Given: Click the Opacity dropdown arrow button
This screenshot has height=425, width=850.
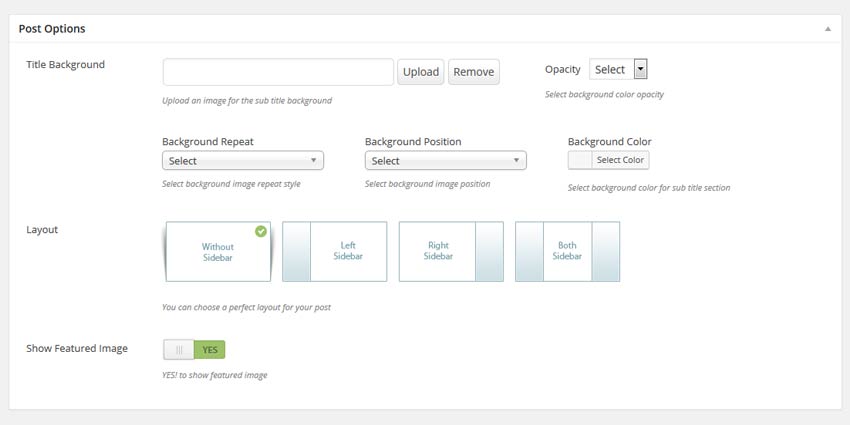Looking at the screenshot, I should [640, 69].
